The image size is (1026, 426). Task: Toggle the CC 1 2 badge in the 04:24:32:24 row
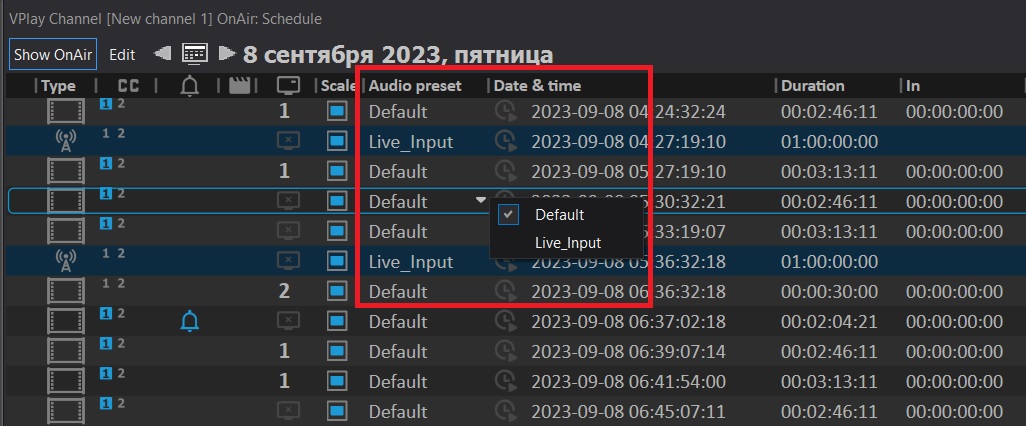(113, 104)
